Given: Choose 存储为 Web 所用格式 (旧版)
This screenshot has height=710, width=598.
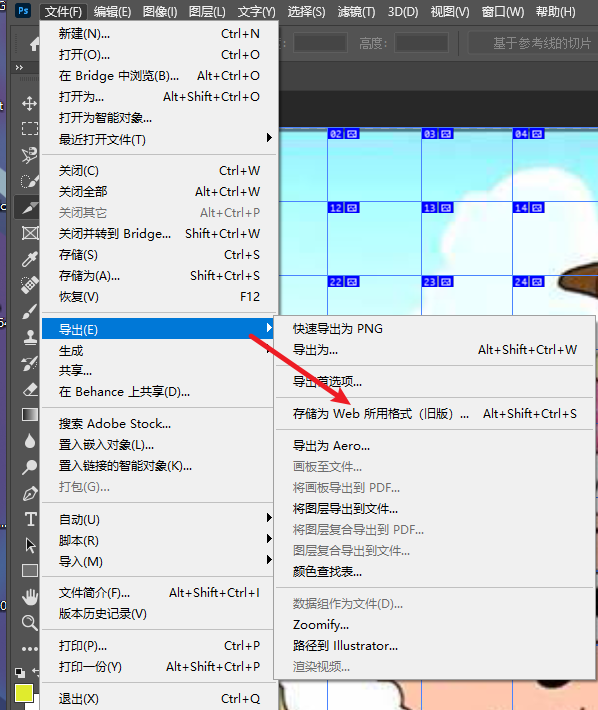Looking at the screenshot, I should coord(435,413).
